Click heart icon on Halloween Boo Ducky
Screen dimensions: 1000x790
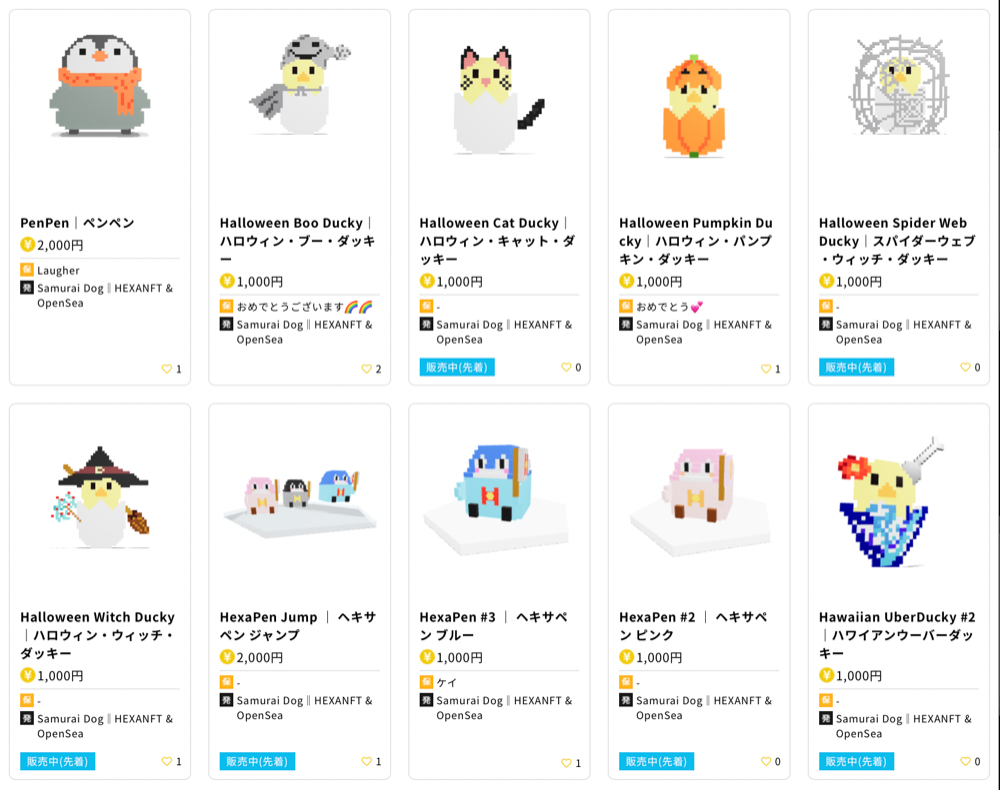(x=367, y=369)
